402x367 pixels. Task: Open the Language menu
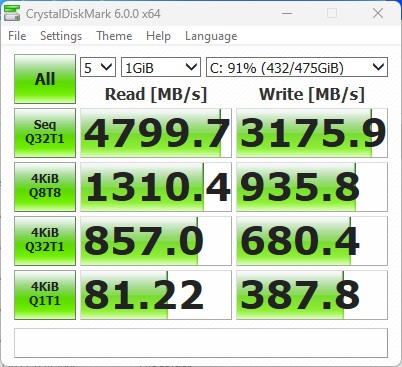pos(211,36)
